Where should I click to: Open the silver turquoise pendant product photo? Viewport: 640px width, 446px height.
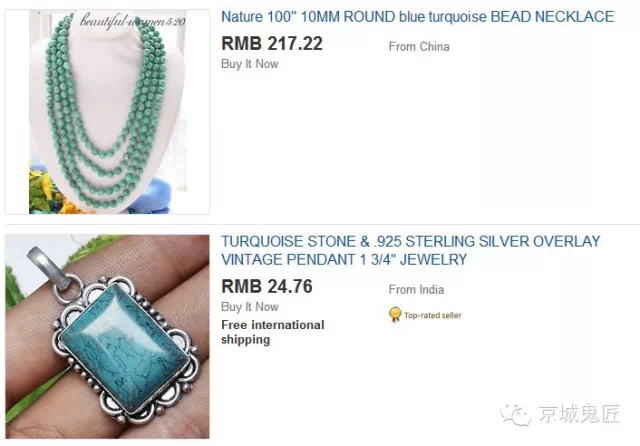coord(107,337)
